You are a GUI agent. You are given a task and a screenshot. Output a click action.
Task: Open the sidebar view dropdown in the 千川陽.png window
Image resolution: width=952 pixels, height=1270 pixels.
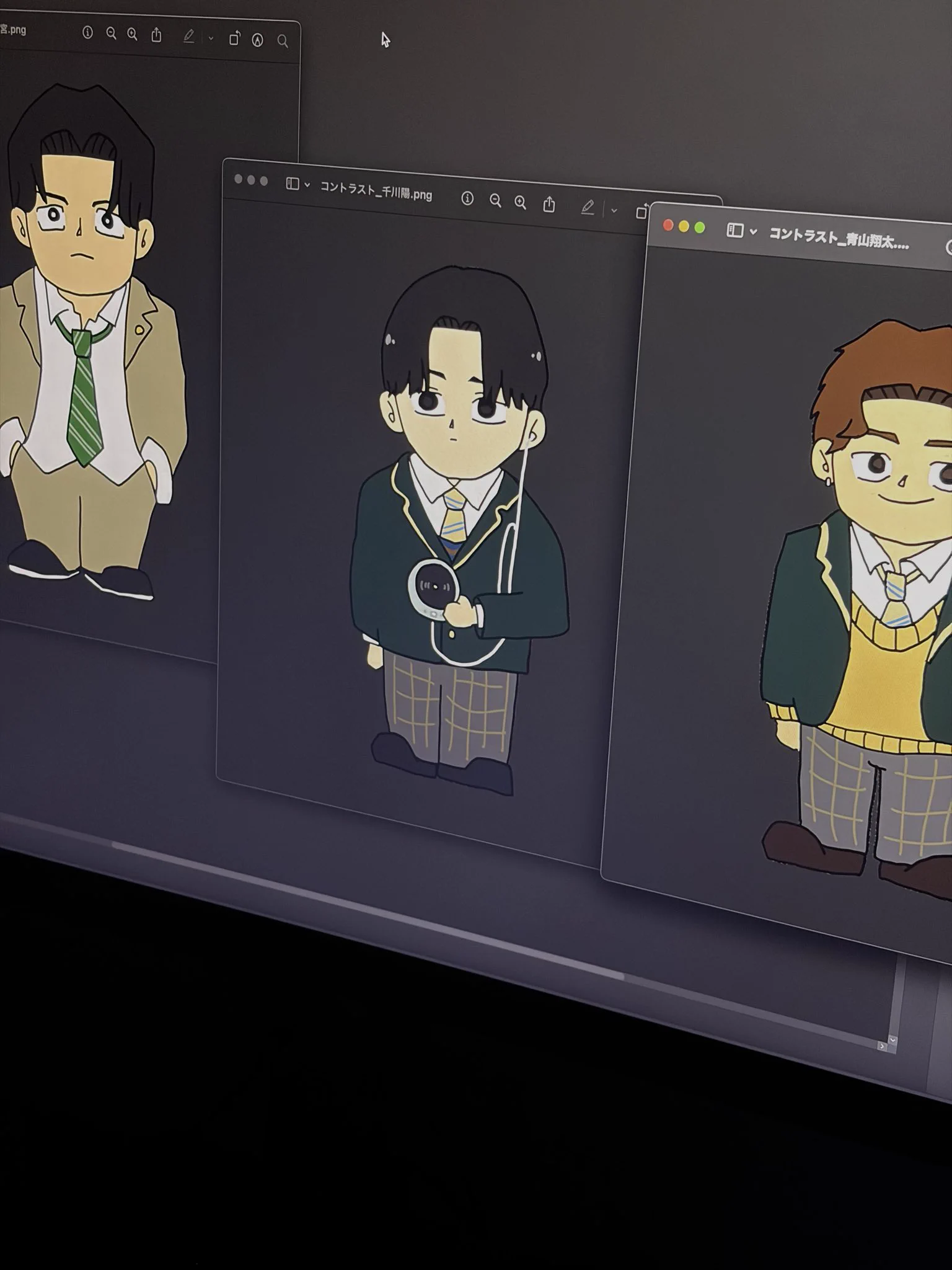[307, 185]
